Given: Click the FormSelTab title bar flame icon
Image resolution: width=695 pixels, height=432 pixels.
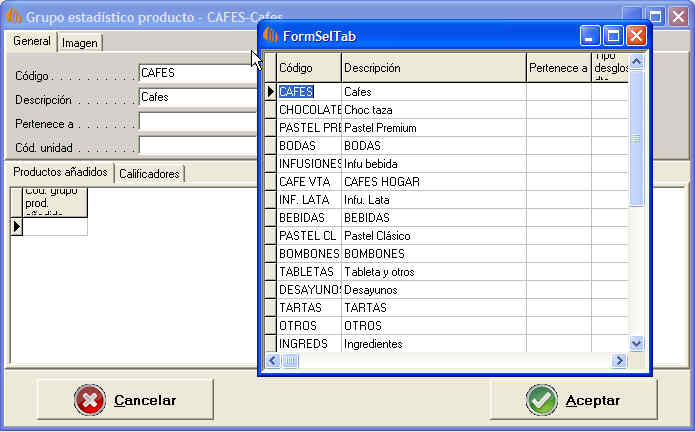Looking at the screenshot, I should [270, 36].
